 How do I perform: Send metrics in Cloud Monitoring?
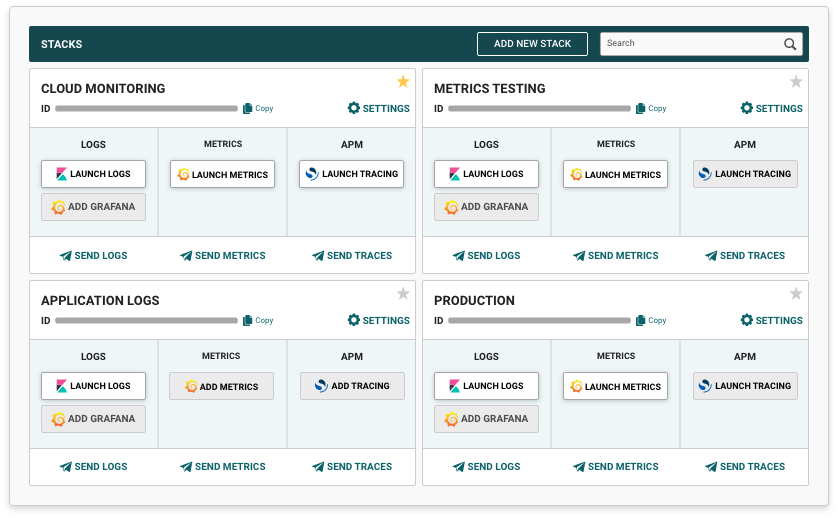coord(222,256)
